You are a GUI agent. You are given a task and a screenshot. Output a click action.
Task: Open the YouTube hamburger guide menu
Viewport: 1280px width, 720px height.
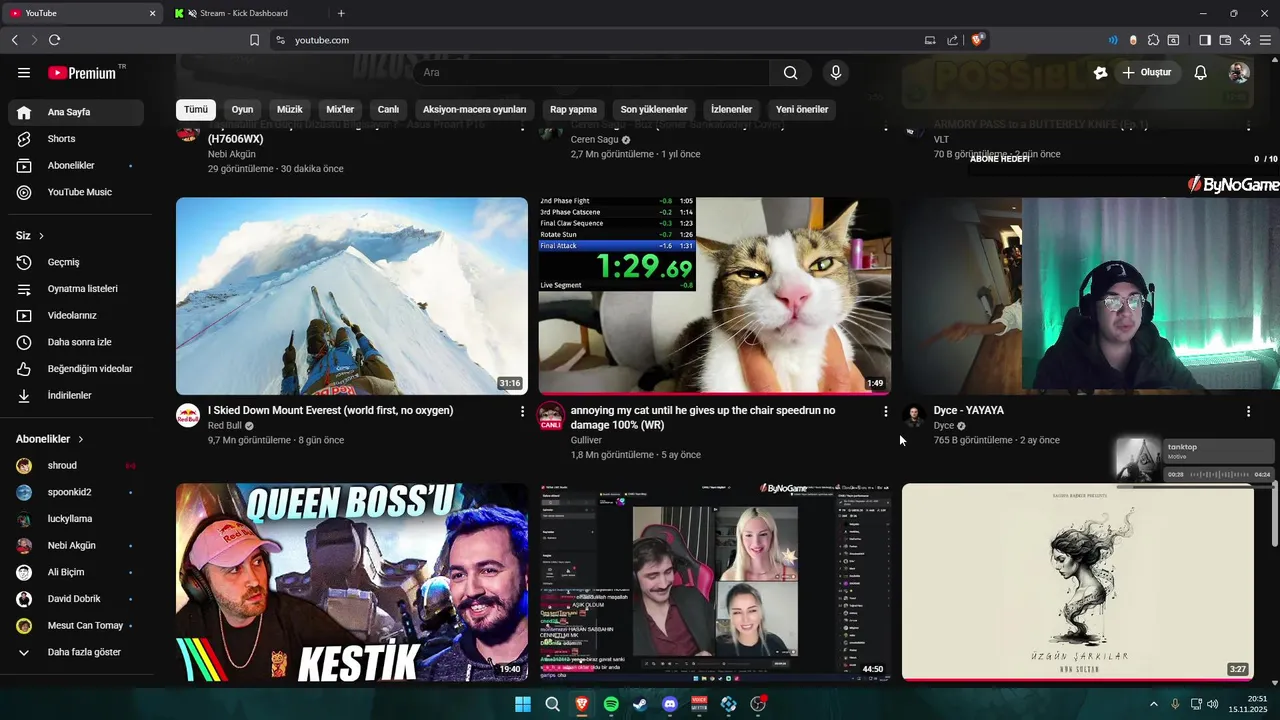24,73
